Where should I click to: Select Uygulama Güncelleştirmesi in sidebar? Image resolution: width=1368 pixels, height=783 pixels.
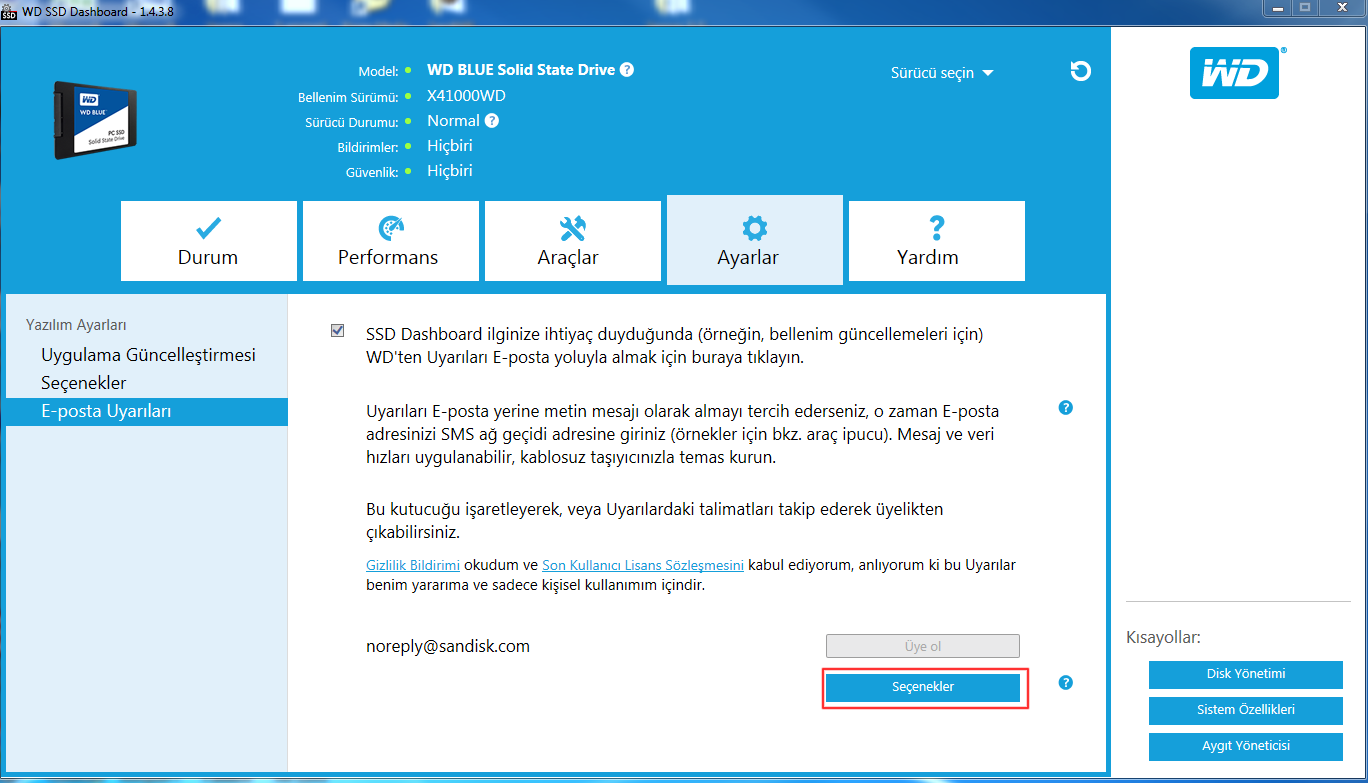point(147,355)
